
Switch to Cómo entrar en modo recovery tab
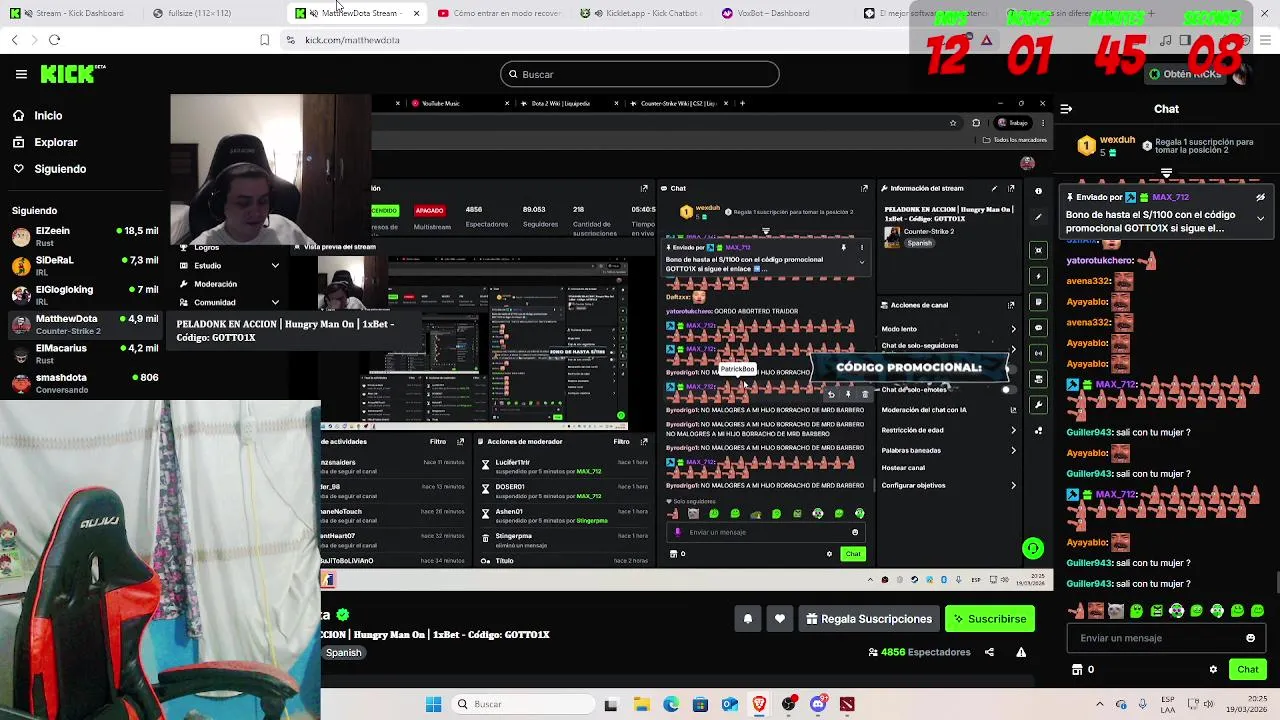pyautogui.click(x=498, y=13)
